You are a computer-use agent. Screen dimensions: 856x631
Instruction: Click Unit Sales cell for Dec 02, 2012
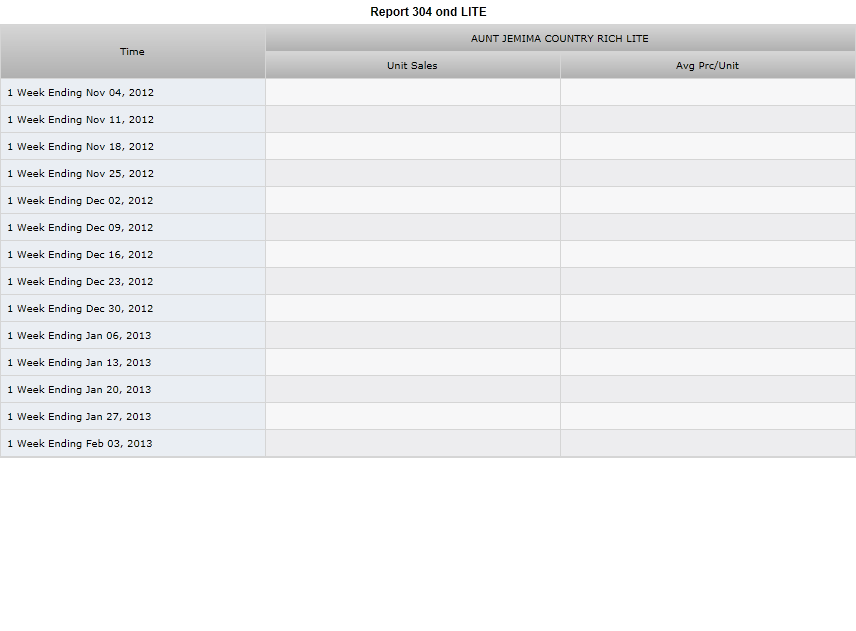[413, 200]
